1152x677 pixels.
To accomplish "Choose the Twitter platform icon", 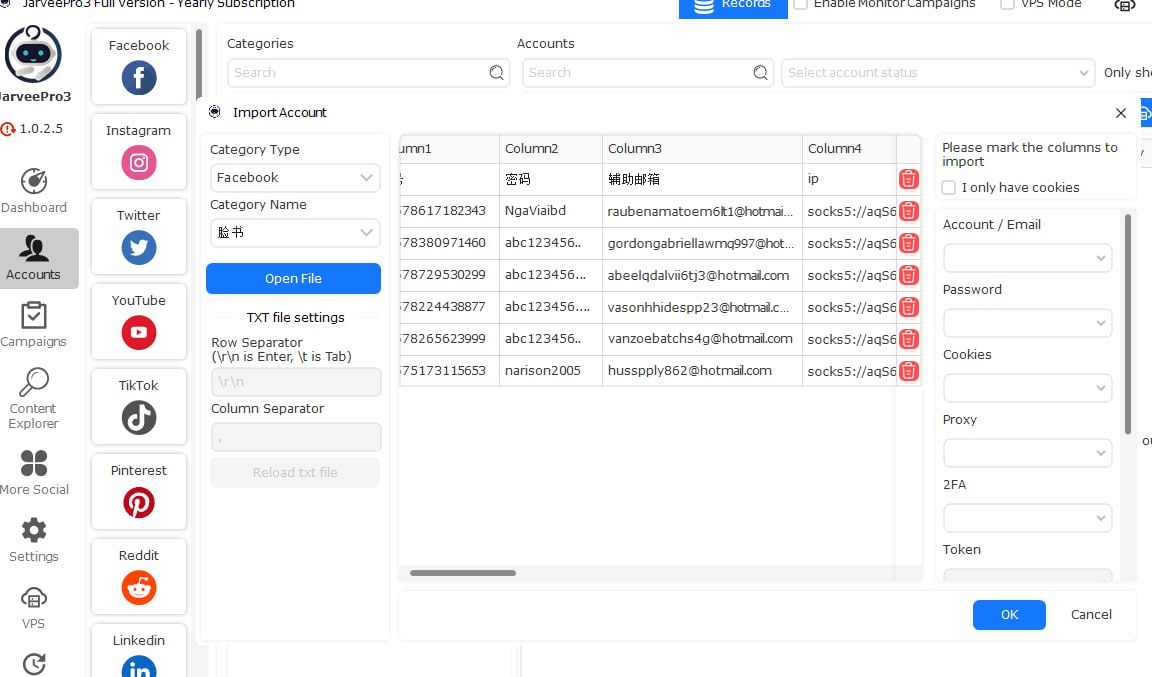I will tap(139, 247).
